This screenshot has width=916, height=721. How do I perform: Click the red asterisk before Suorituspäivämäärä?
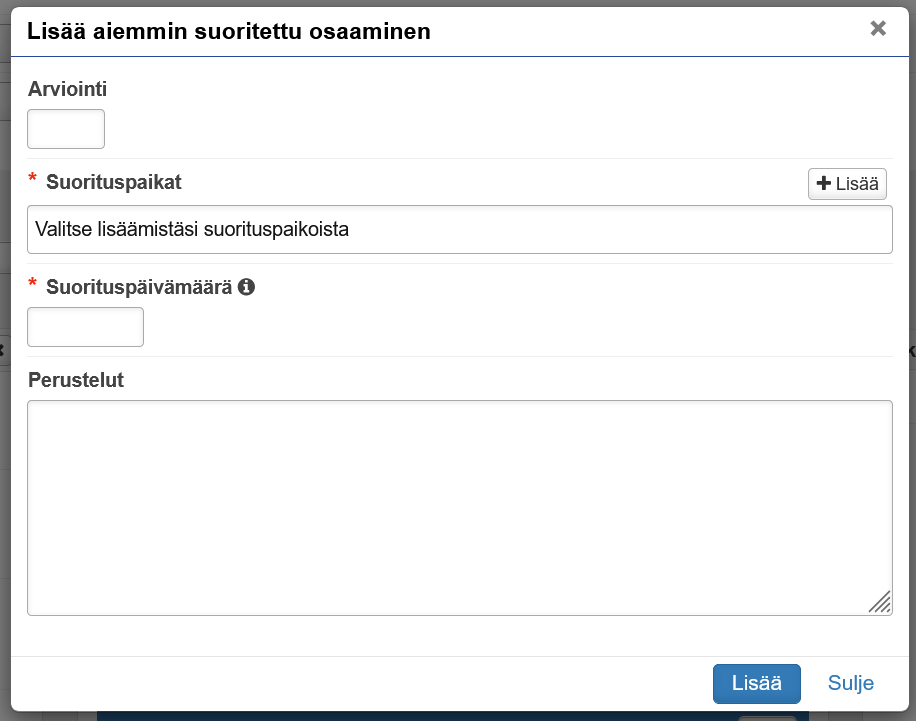coord(33,285)
